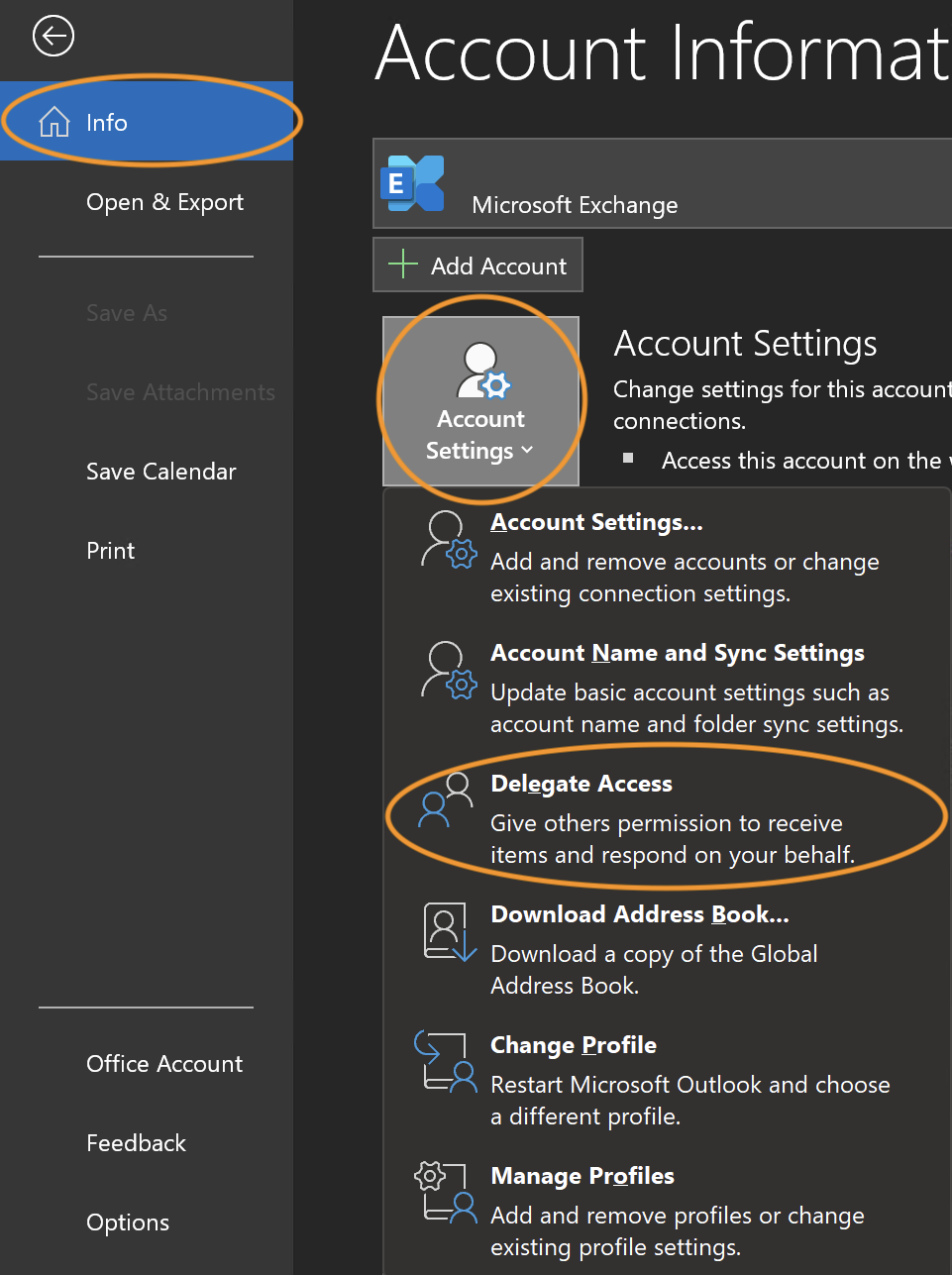
Task: Click the Info home icon
Action: [x=54, y=122]
